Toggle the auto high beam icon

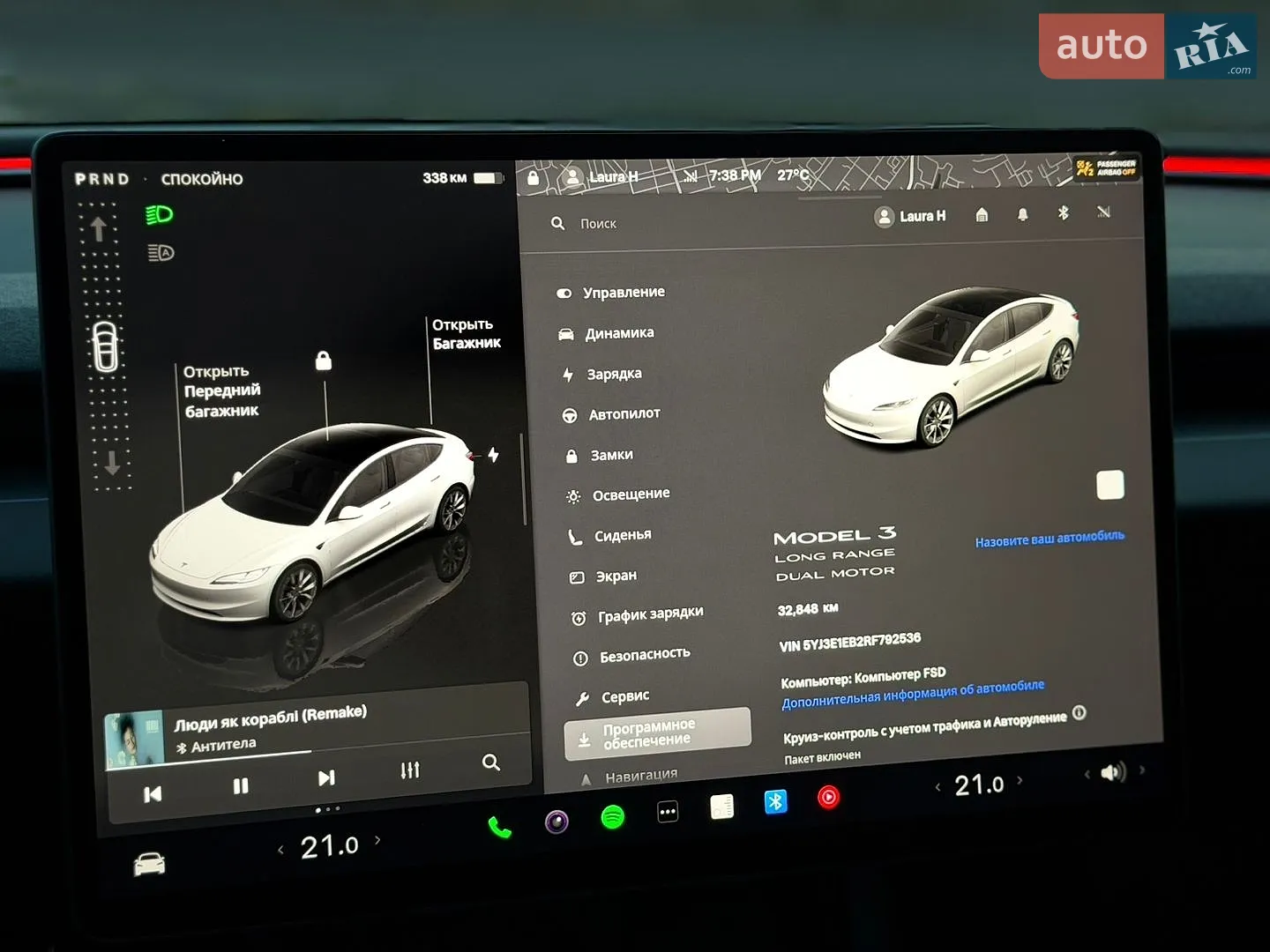coord(161,253)
